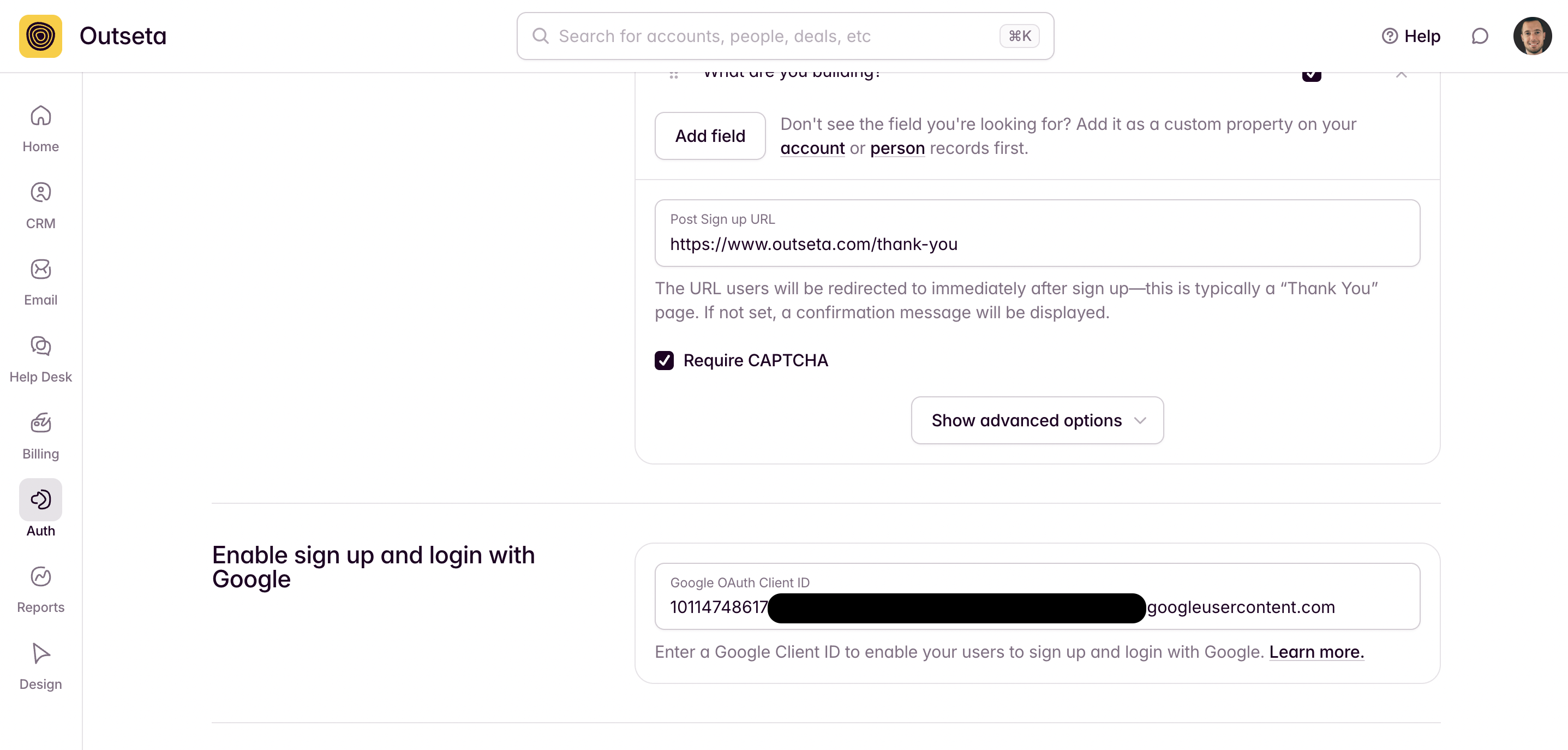Screen dimensions: 1568x750
Task: Open the user profile avatar menu
Action: click(x=1532, y=36)
